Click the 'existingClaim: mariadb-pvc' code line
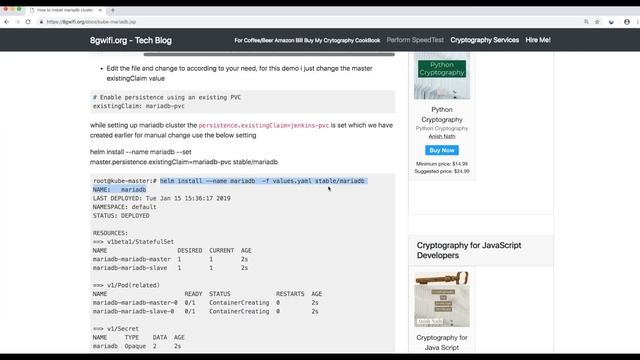This screenshot has width=640, height=360. (x=139, y=106)
